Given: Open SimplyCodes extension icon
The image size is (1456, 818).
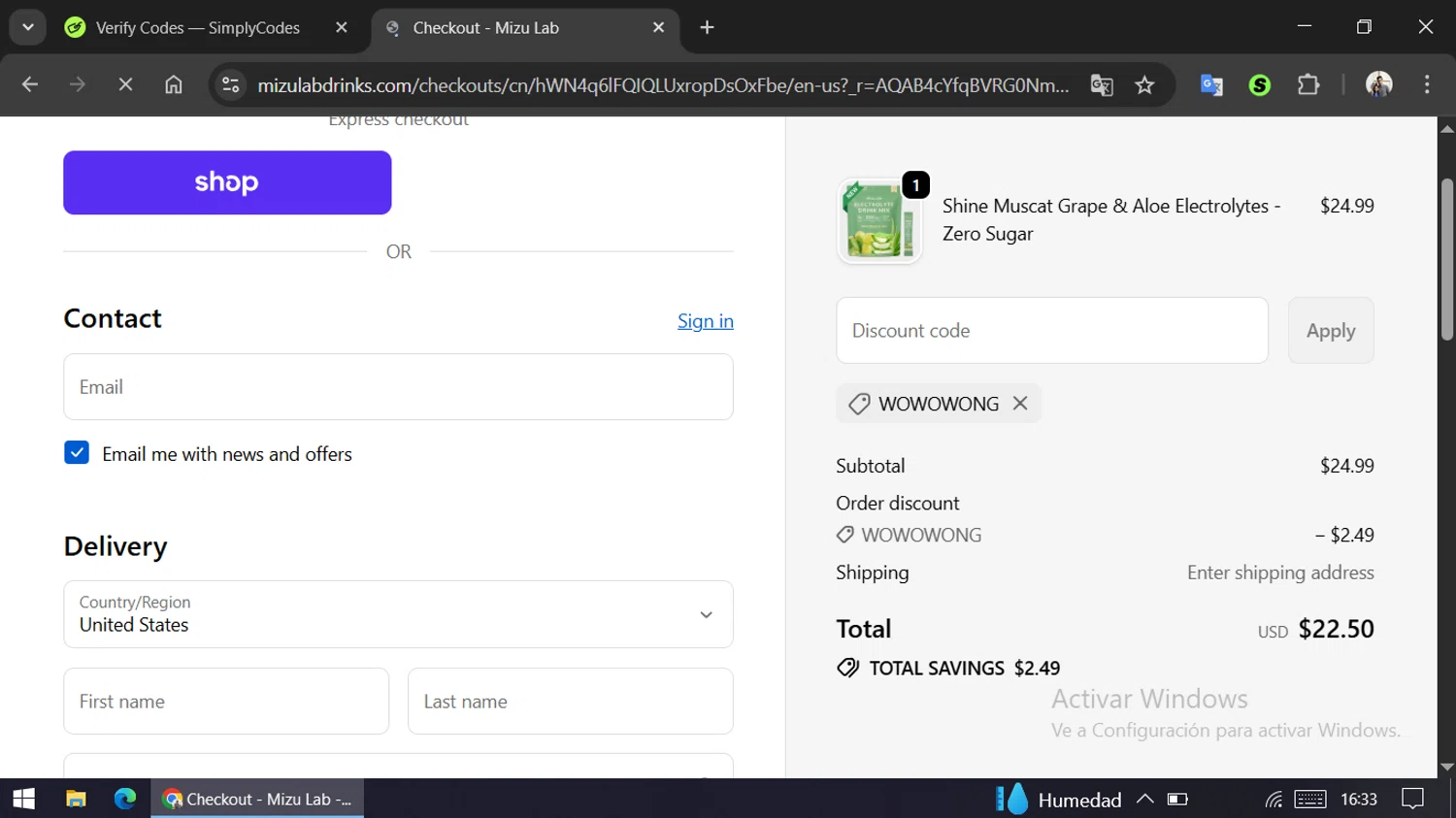Looking at the screenshot, I should click(1260, 85).
